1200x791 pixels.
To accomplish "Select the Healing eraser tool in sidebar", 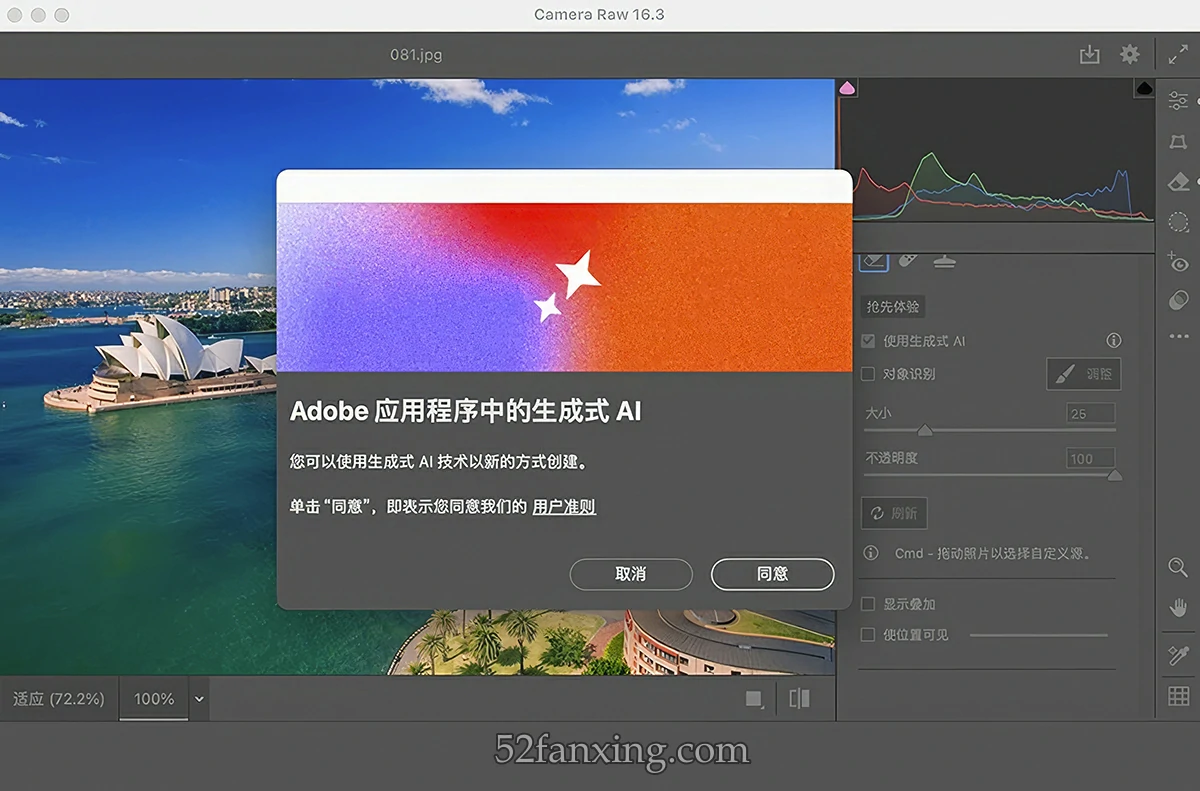I will (1178, 182).
